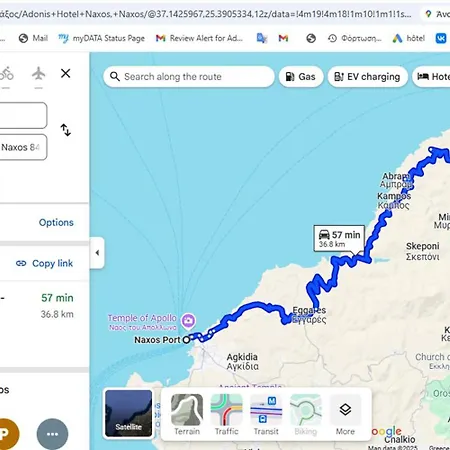Switch to Satellite view thumbnail
This screenshot has height=450, width=450.
point(128,413)
